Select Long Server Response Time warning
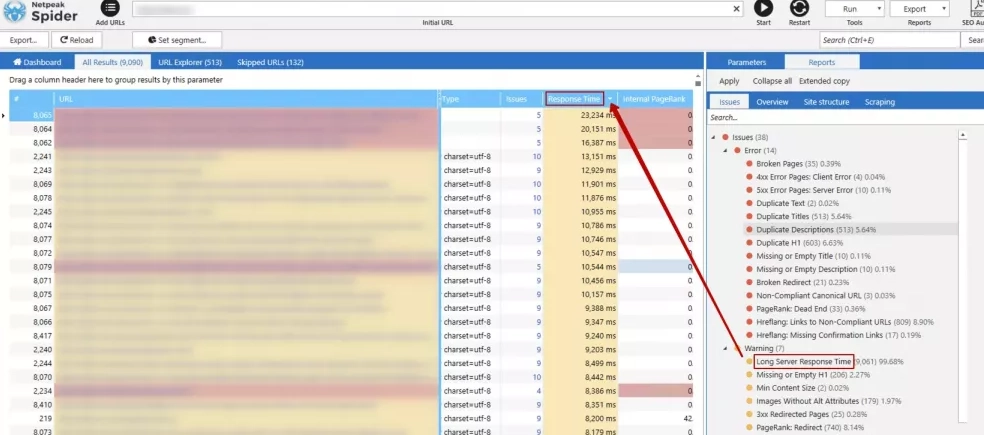This screenshot has height=435, width=984. pos(804,362)
